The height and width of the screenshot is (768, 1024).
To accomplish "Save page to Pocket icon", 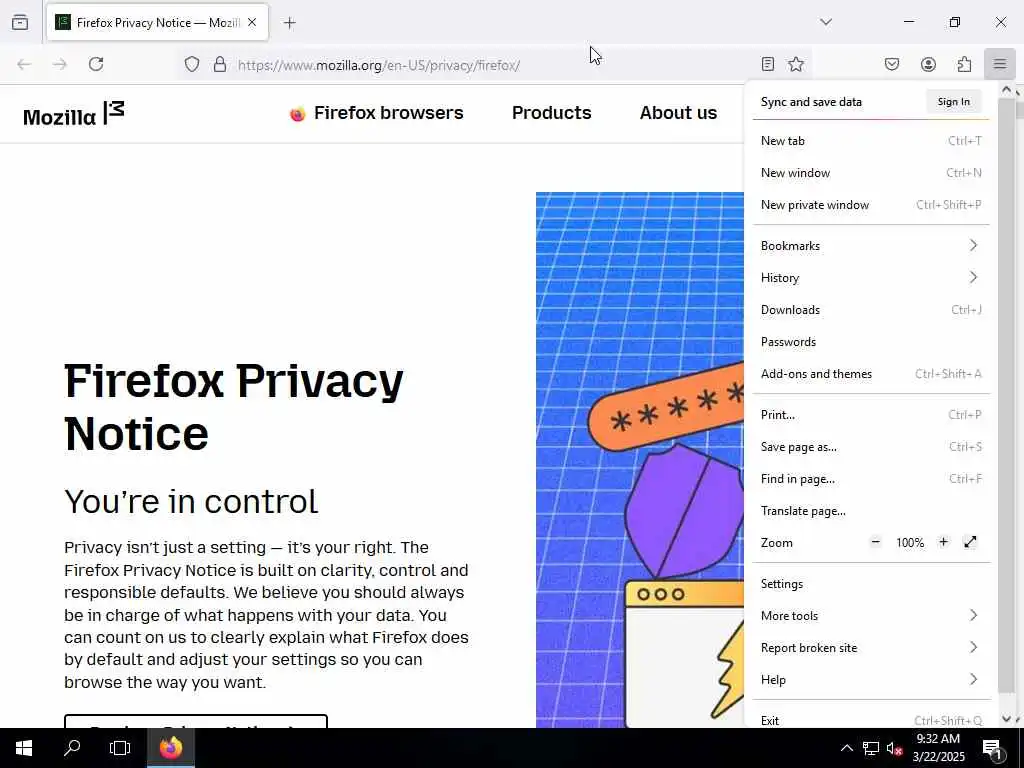I will (x=892, y=64).
